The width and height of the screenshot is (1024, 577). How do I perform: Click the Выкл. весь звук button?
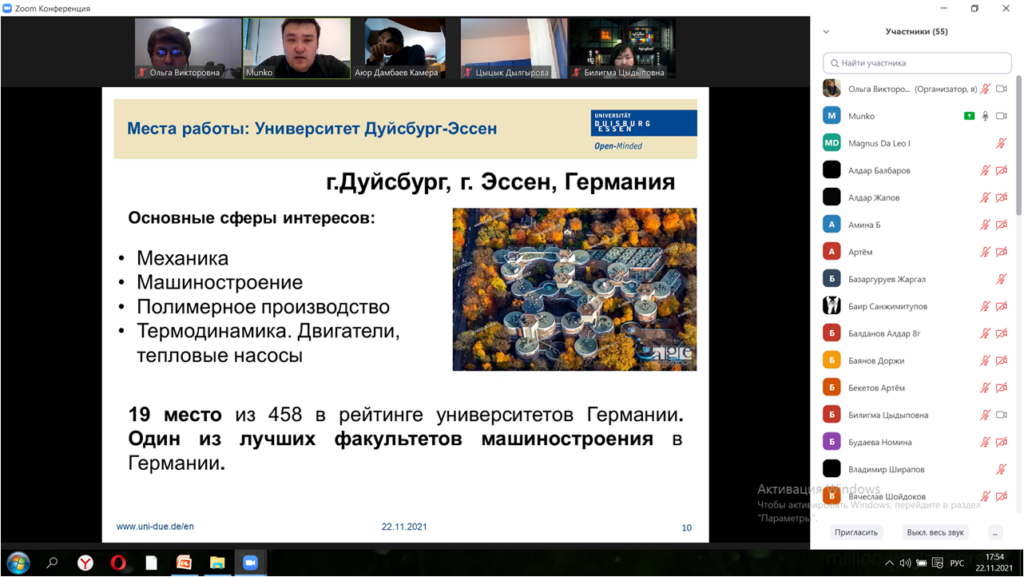935,533
